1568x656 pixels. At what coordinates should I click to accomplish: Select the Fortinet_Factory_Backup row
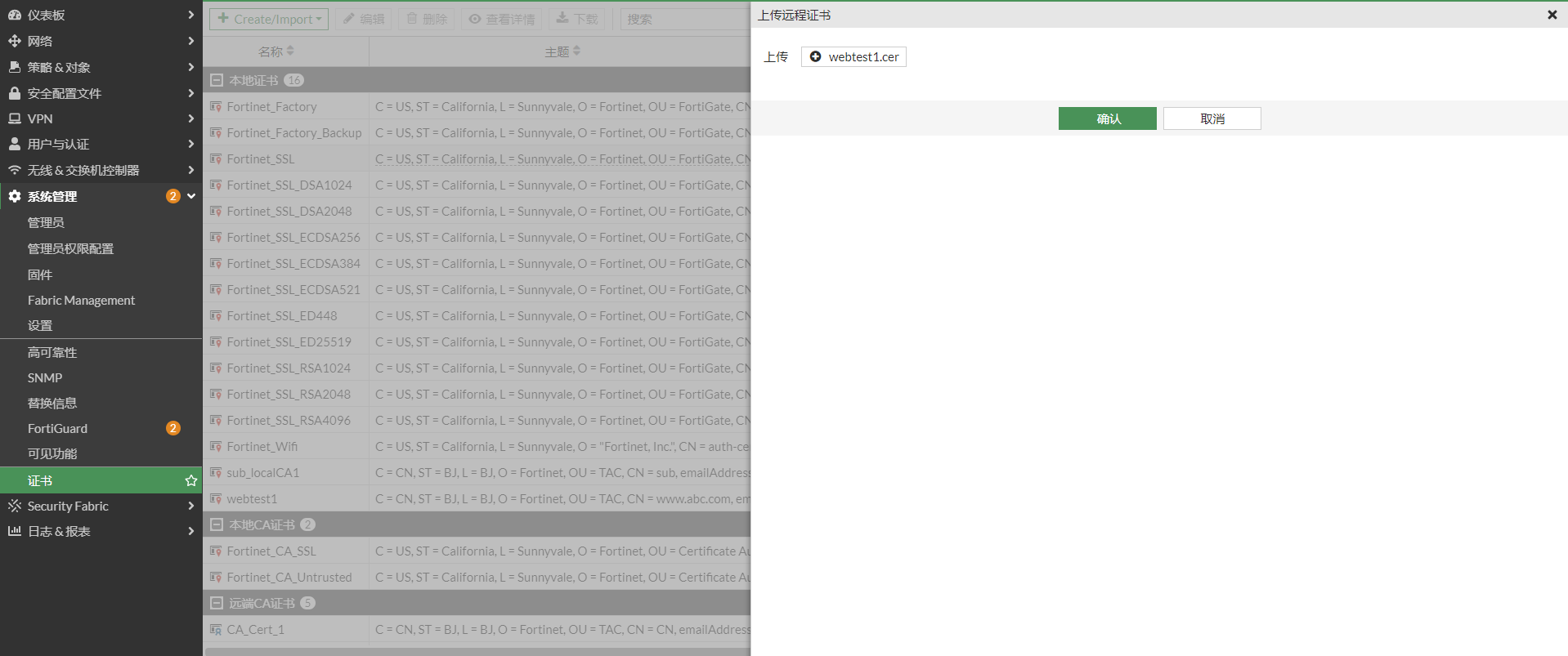point(477,132)
